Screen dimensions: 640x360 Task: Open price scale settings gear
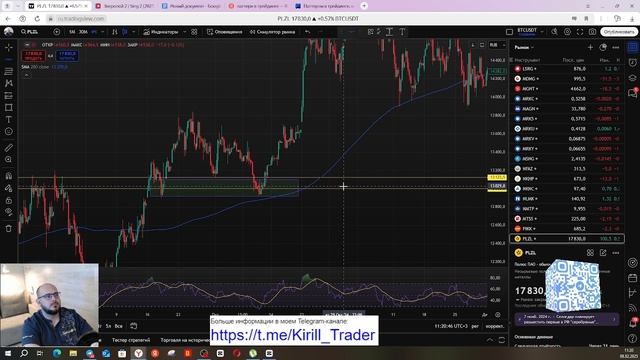[498, 315]
